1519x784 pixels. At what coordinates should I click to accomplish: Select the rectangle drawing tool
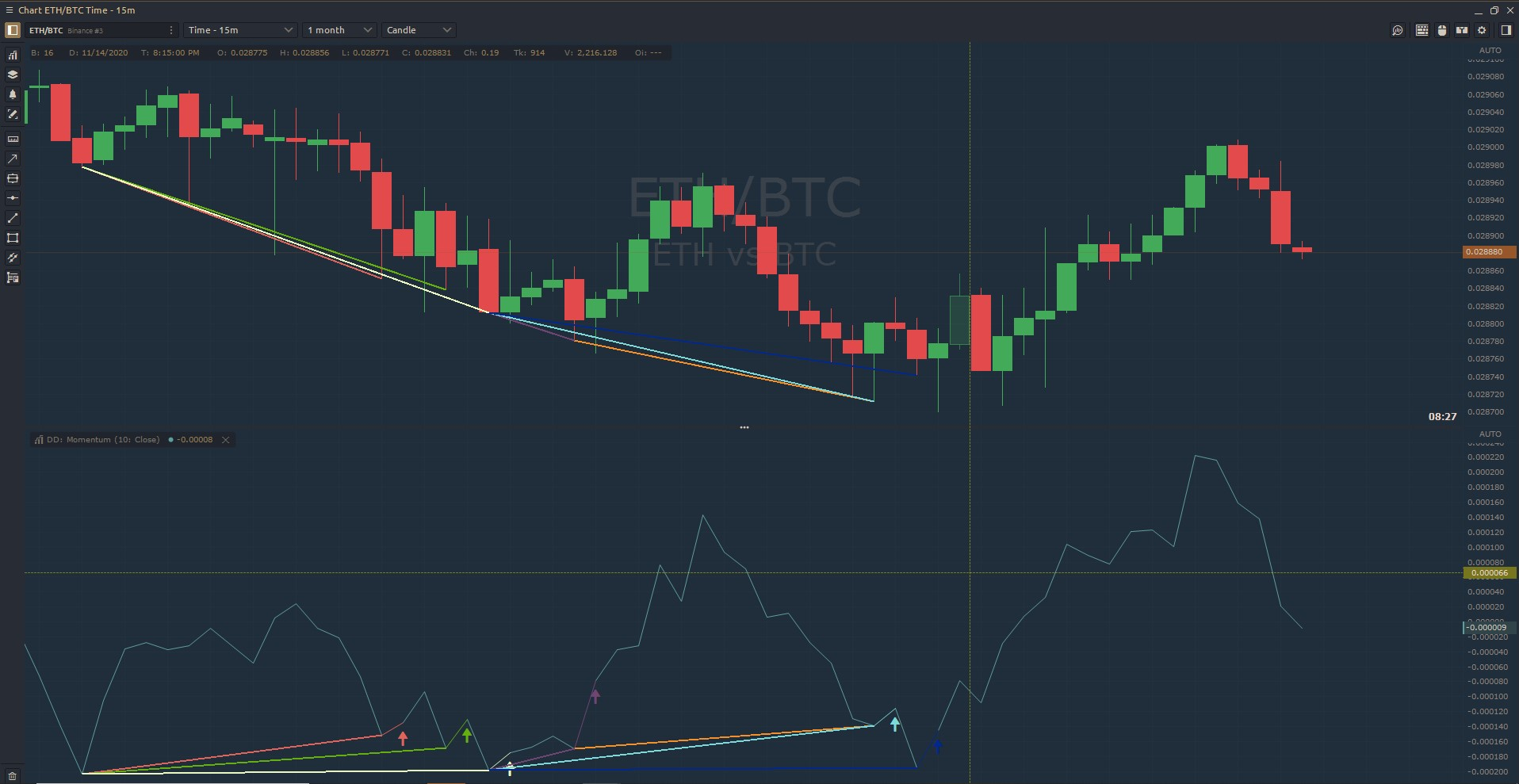(13, 238)
